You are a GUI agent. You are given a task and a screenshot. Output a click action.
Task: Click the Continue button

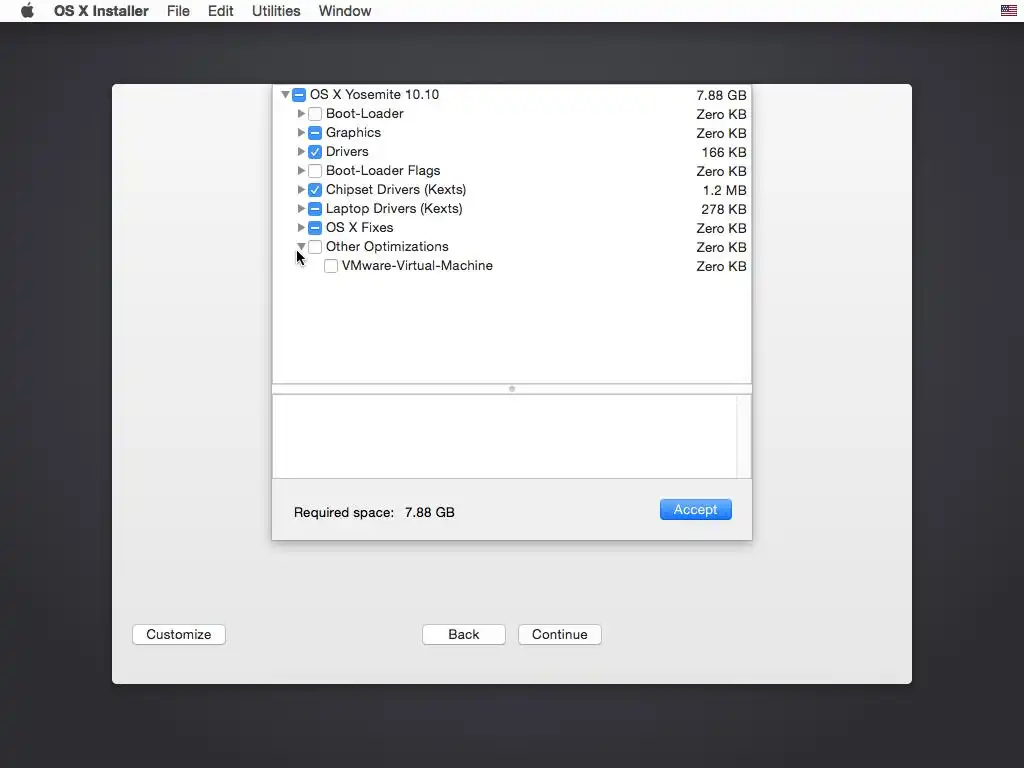tap(560, 634)
